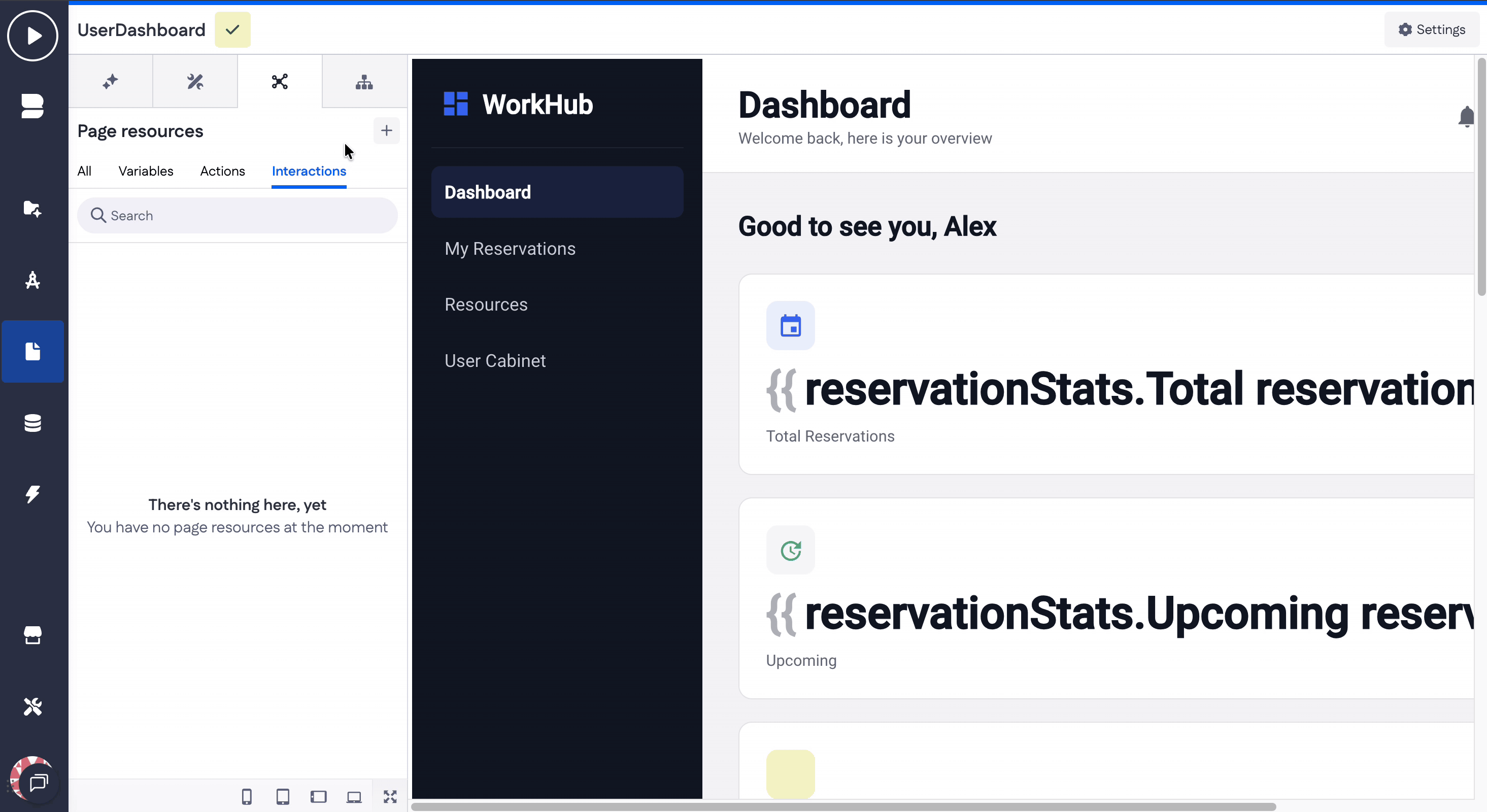Open the Settings button
The image size is (1487, 812).
(1432, 29)
